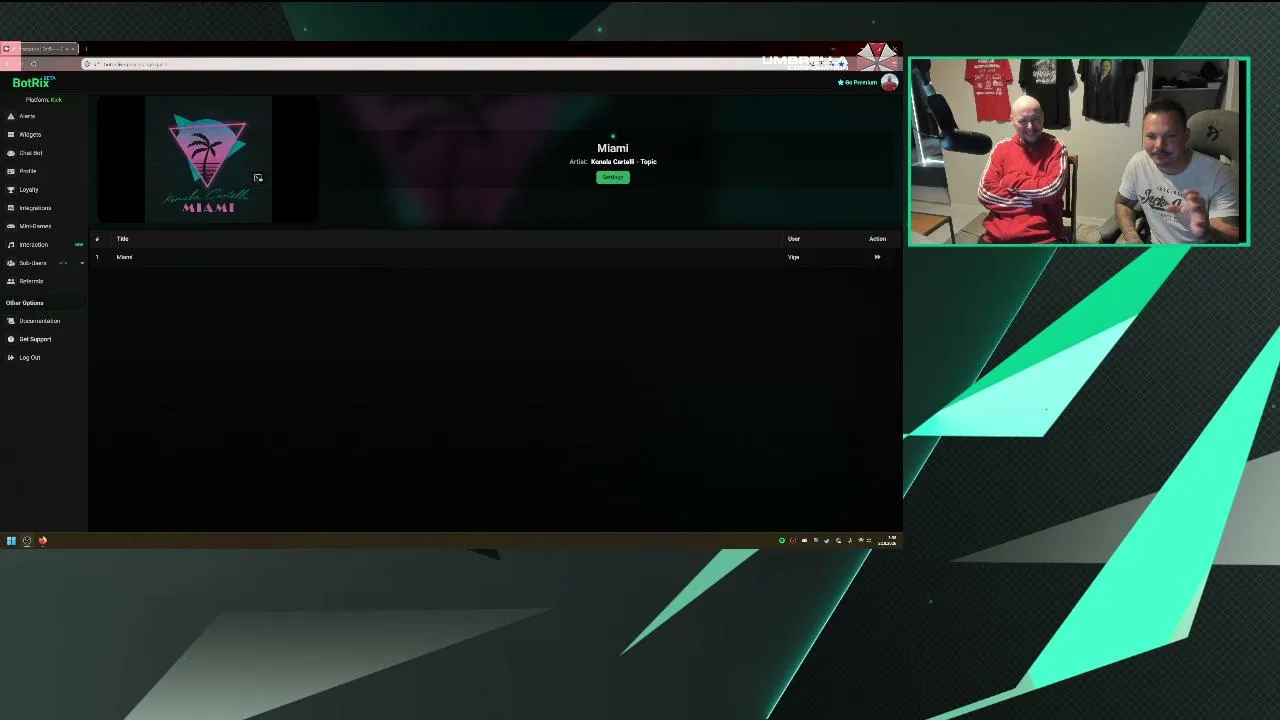Click the Platform: Kick label
Screen dimensions: 1280x720
click(x=44, y=100)
